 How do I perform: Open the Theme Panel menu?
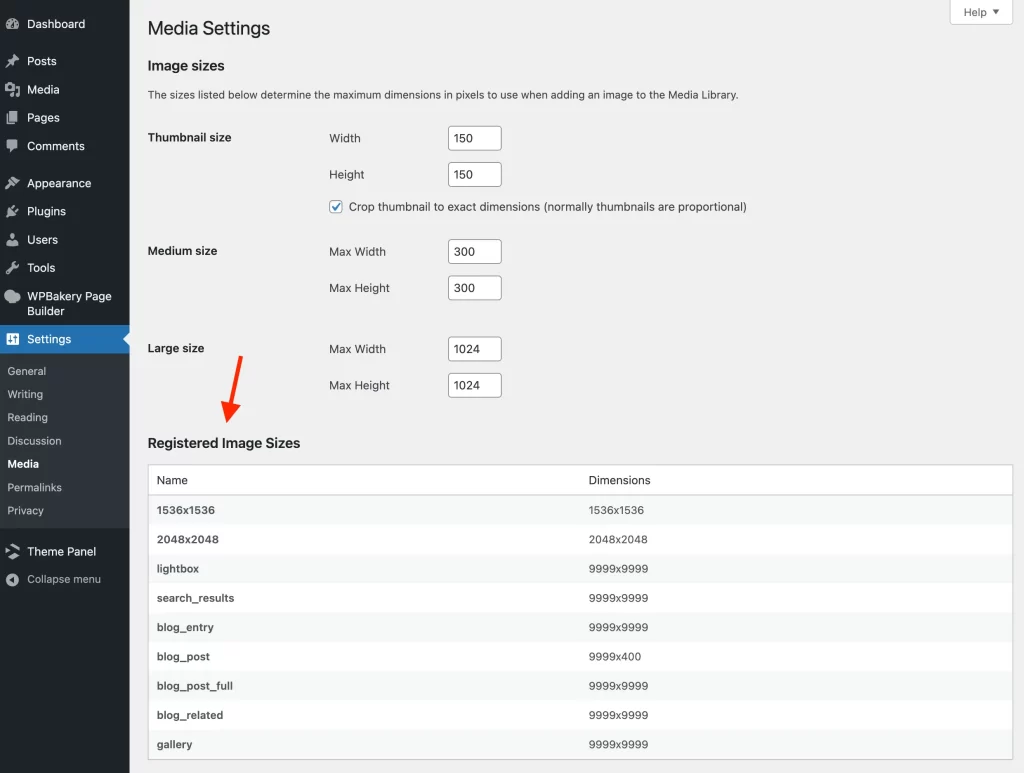[61, 552]
